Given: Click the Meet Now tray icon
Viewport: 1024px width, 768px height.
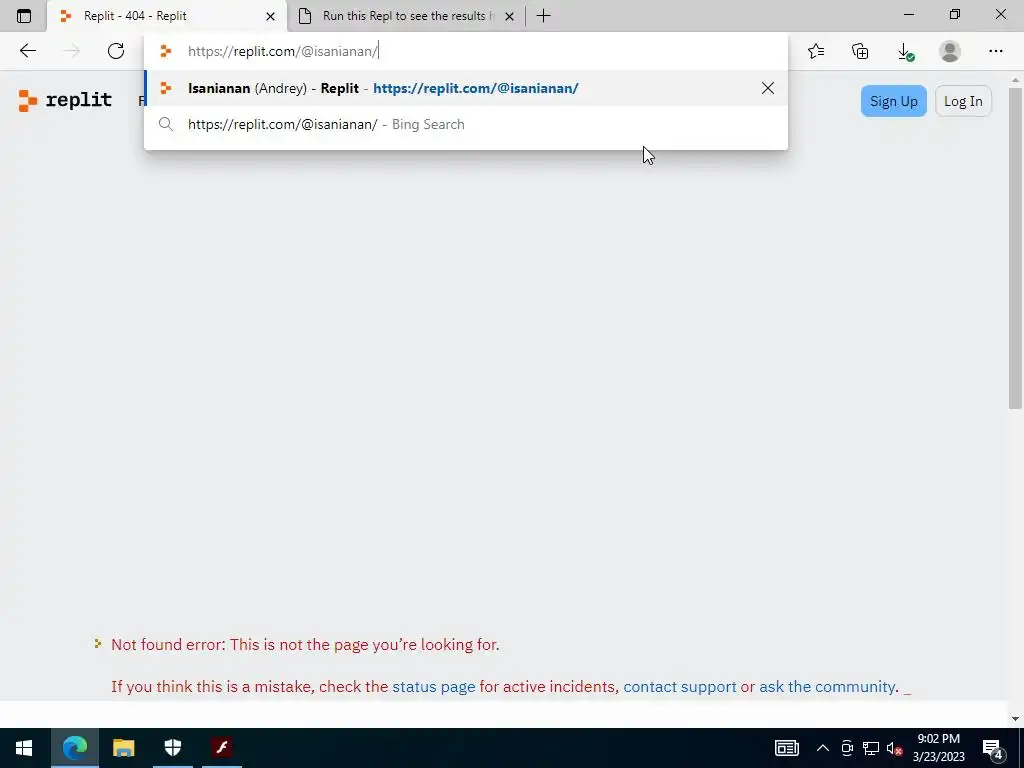Looking at the screenshot, I should tap(847, 748).
